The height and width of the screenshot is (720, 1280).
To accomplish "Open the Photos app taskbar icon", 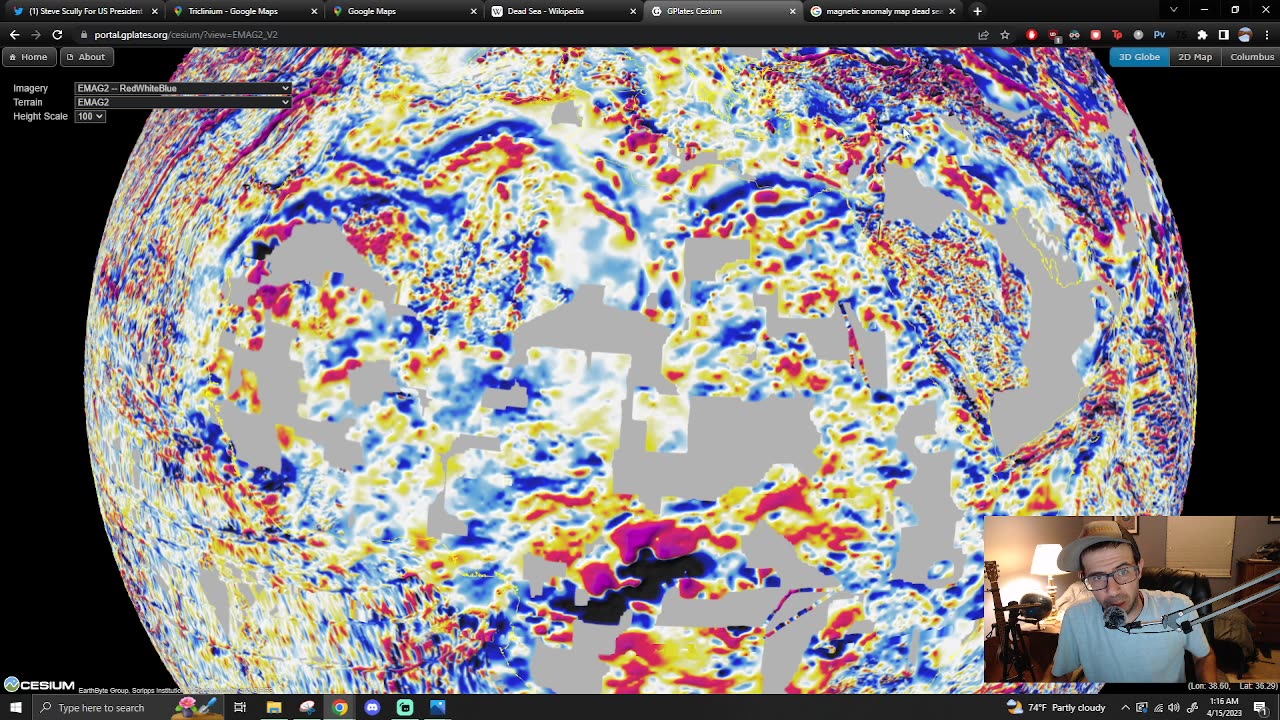I will (438, 708).
